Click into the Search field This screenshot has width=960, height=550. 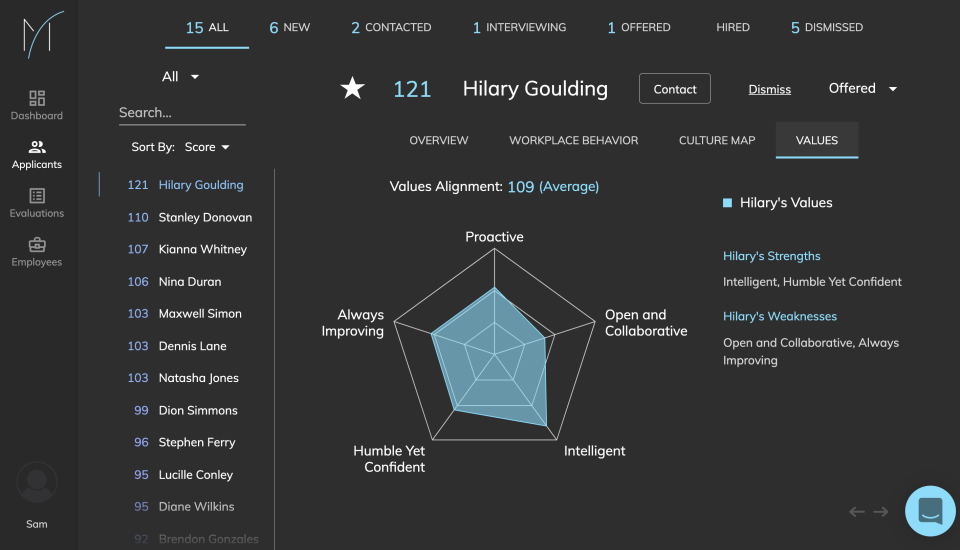[x=182, y=113]
